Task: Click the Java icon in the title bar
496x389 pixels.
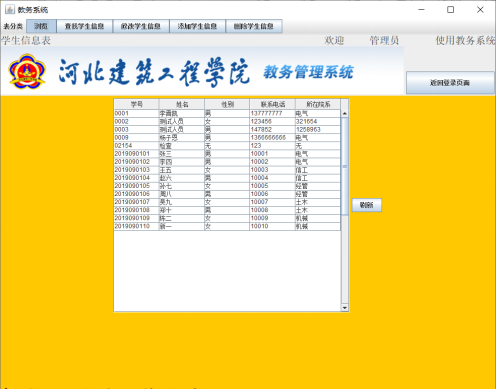Action: (10, 9)
